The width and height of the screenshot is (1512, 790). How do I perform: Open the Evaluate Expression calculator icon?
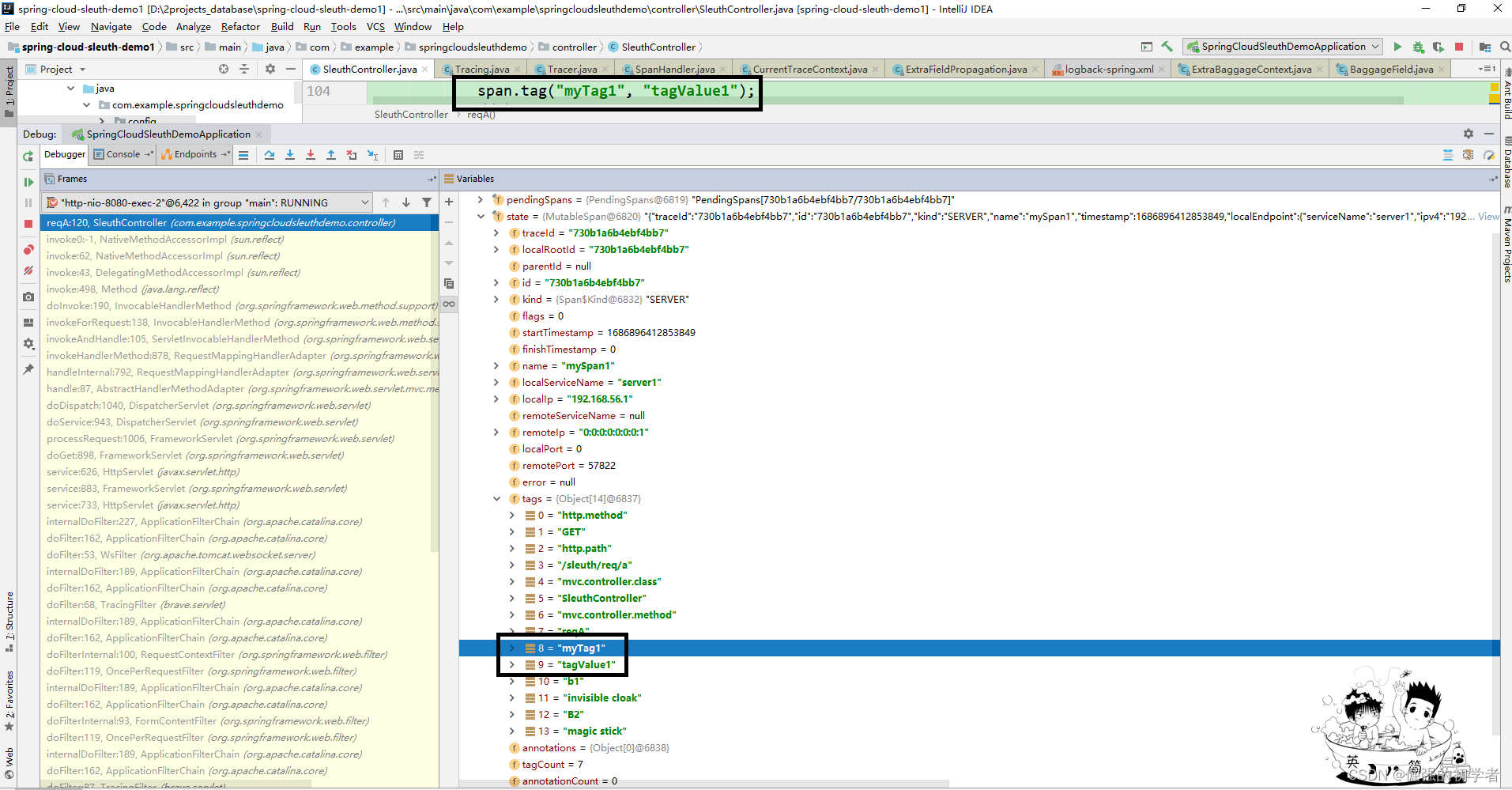[398, 155]
